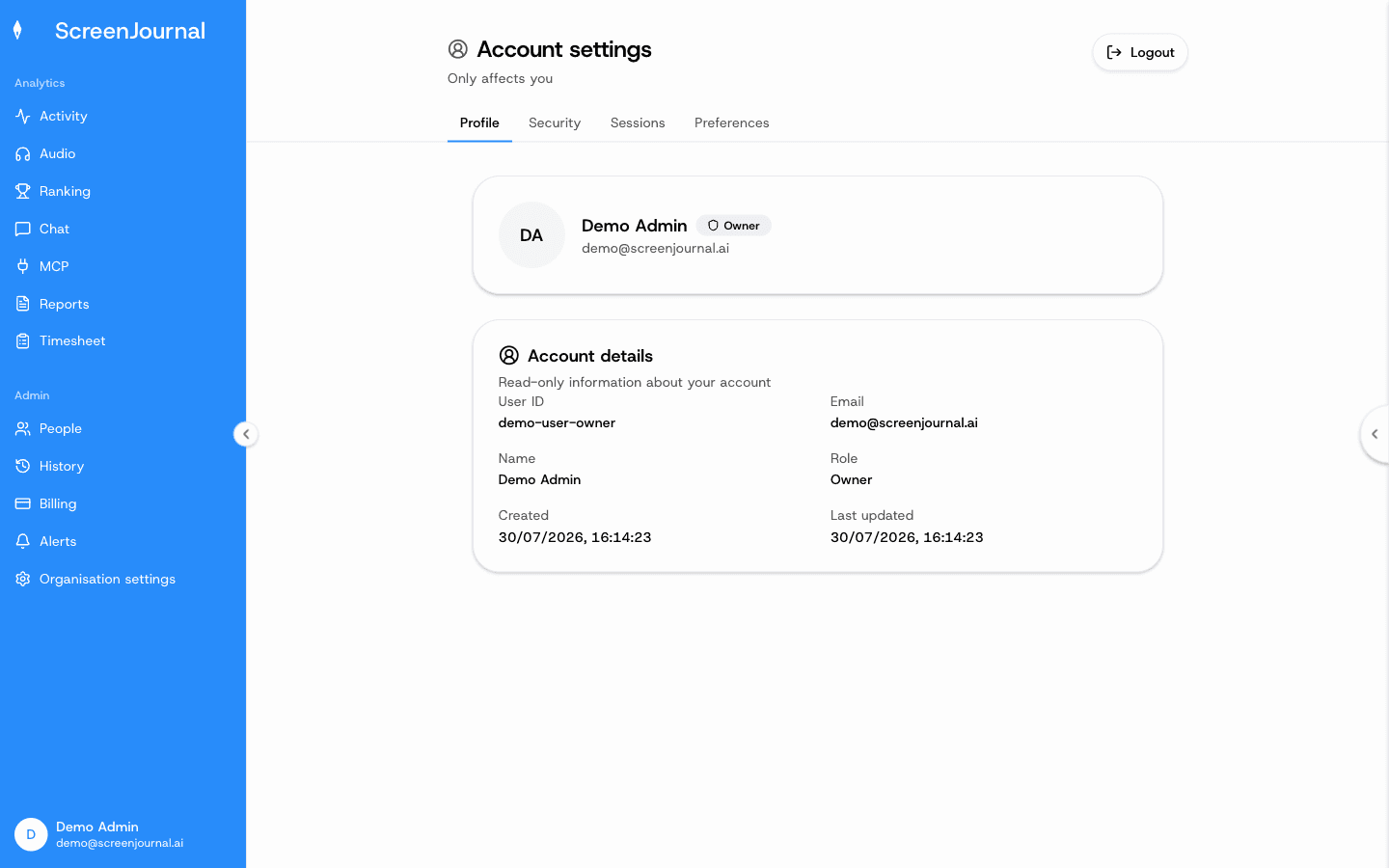
Task: Click the Logout button label
Action: coord(1153,52)
